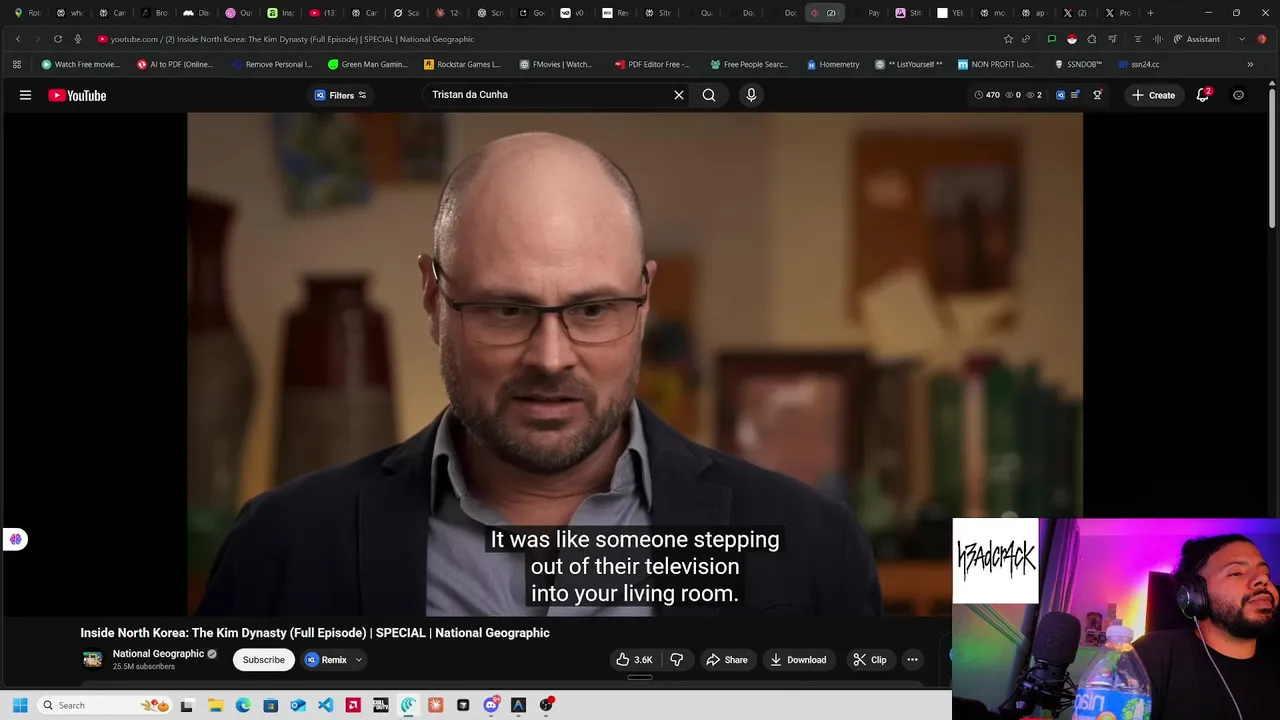
Task: Open a new browser tab with plus
Action: [1150, 13]
